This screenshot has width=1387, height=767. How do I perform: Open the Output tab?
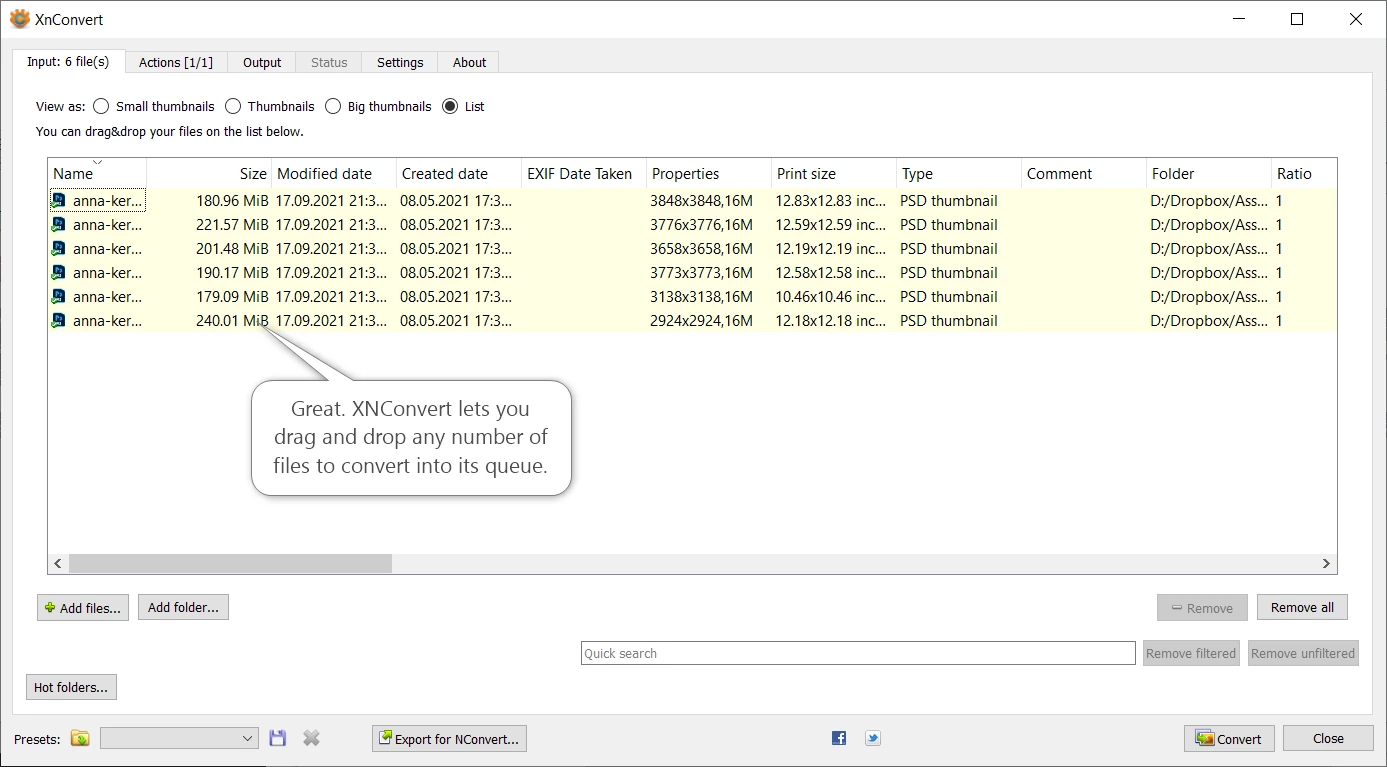click(262, 62)
